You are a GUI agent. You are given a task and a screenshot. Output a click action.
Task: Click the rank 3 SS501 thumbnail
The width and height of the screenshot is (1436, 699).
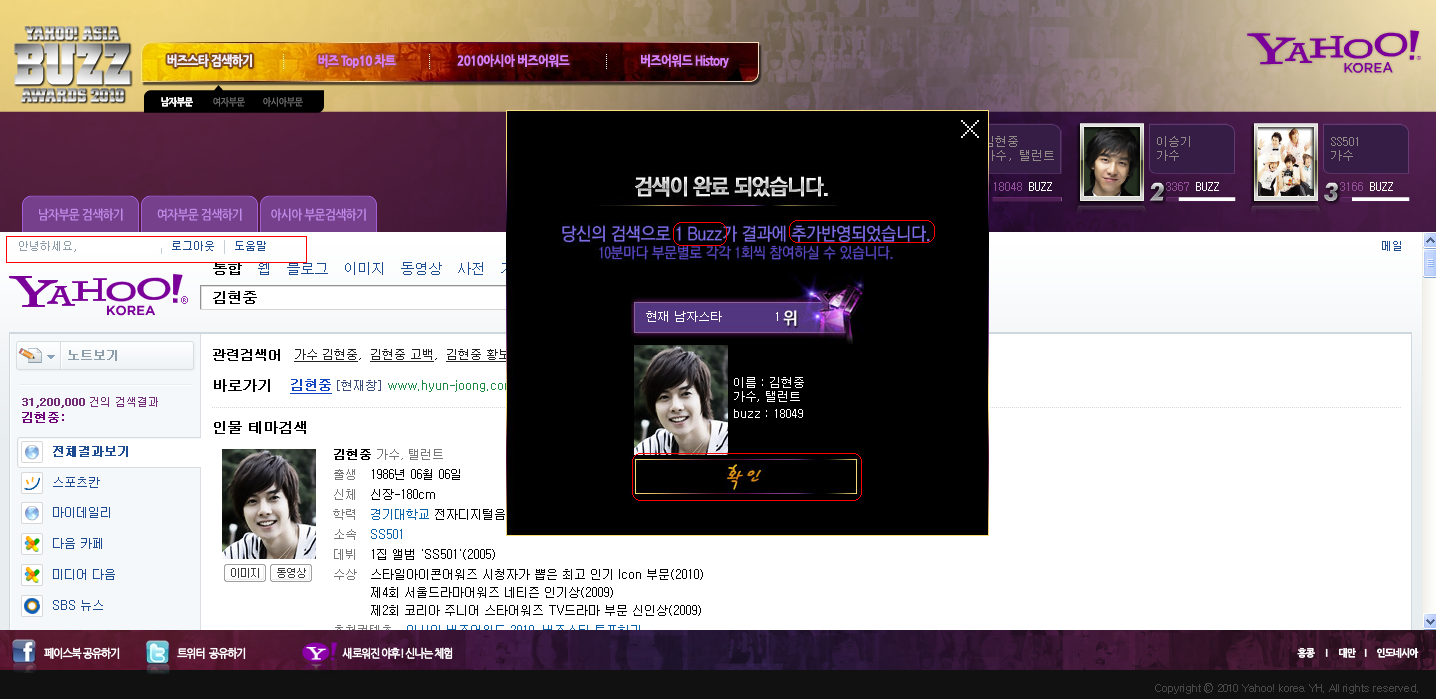click(x=1286, y=162)
